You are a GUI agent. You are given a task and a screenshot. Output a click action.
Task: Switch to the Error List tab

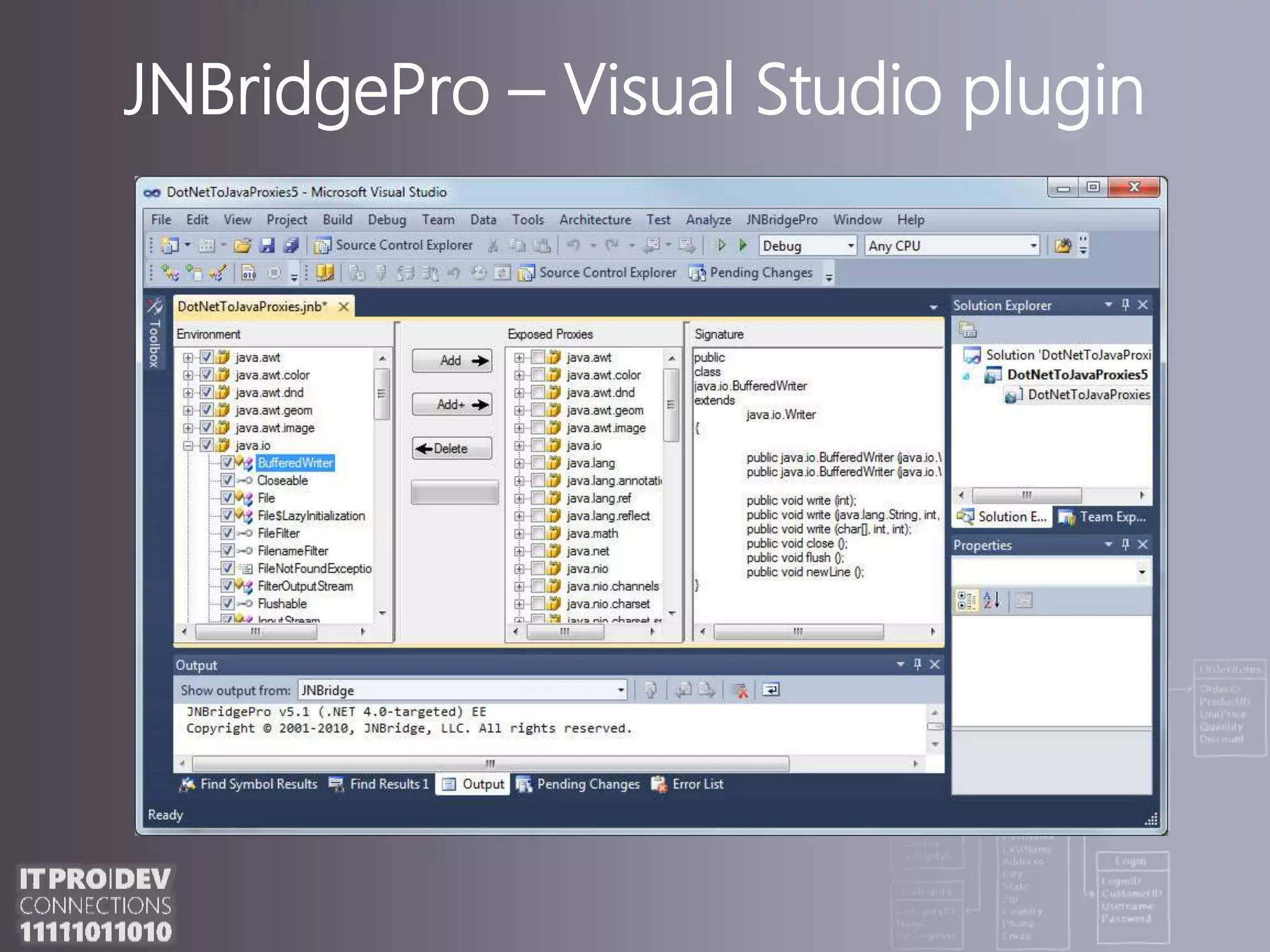(687, 784)
